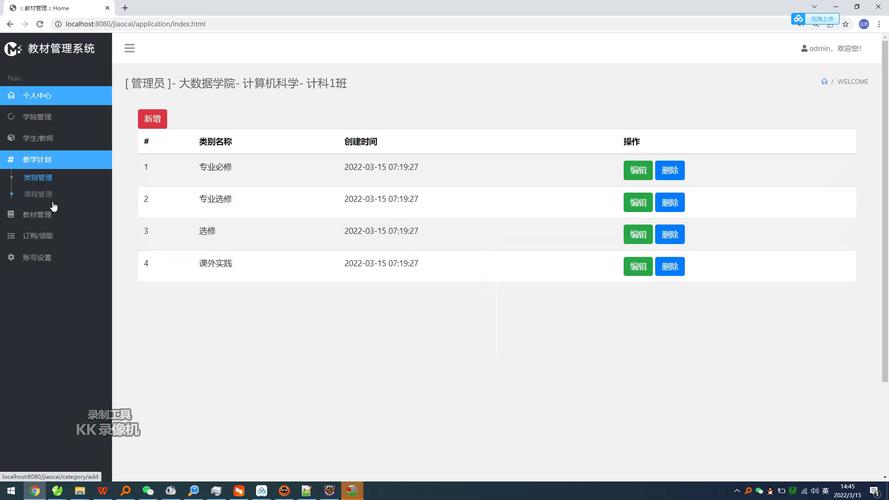Bookmark this page using the star icon
Image resolution: width=889 pixels, height=500 pixels.
click(x=845, y=24)
